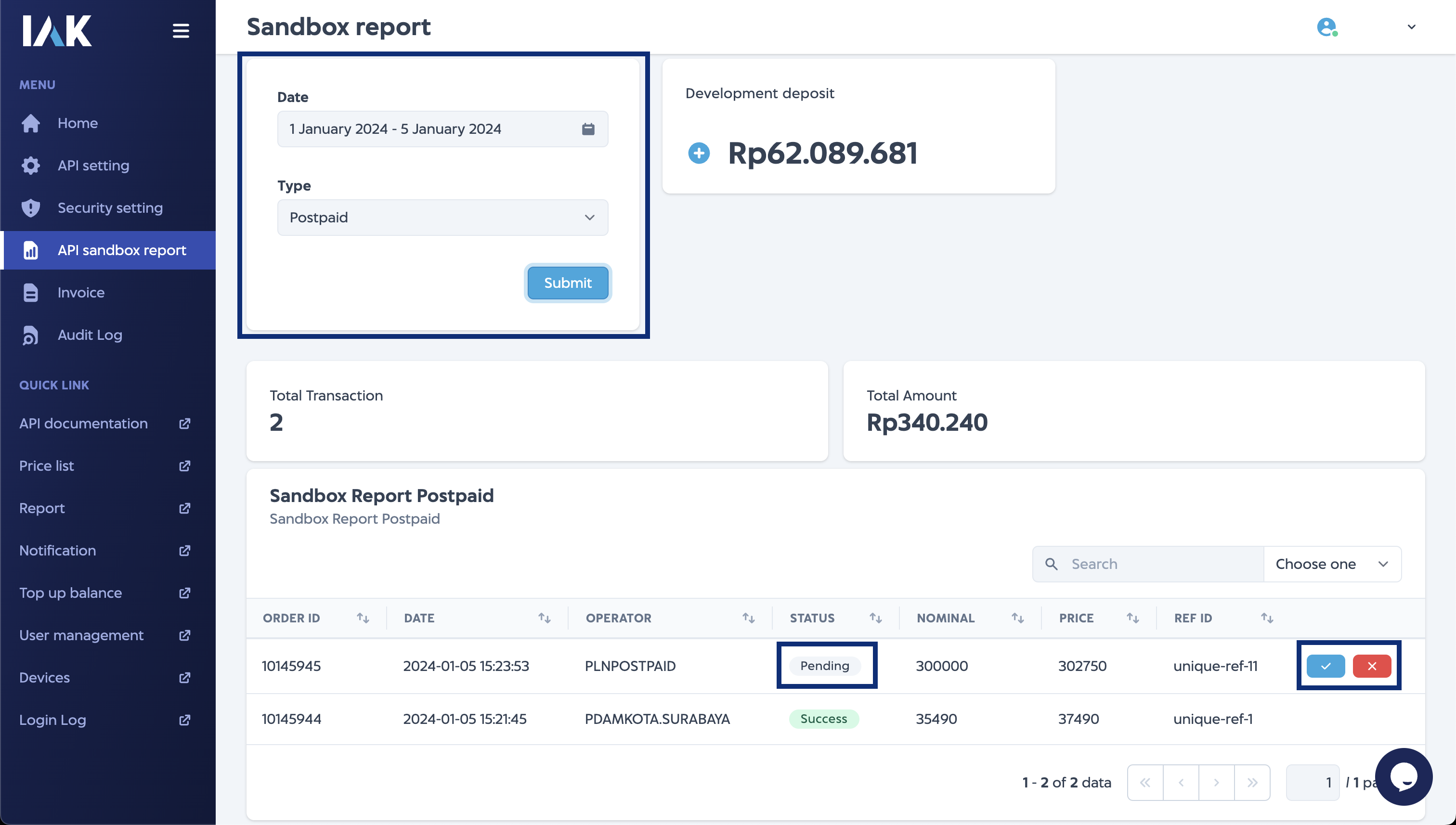Click the Security setting shield icon
Viewport: 1456px width, 825px height.
(30, 207)
